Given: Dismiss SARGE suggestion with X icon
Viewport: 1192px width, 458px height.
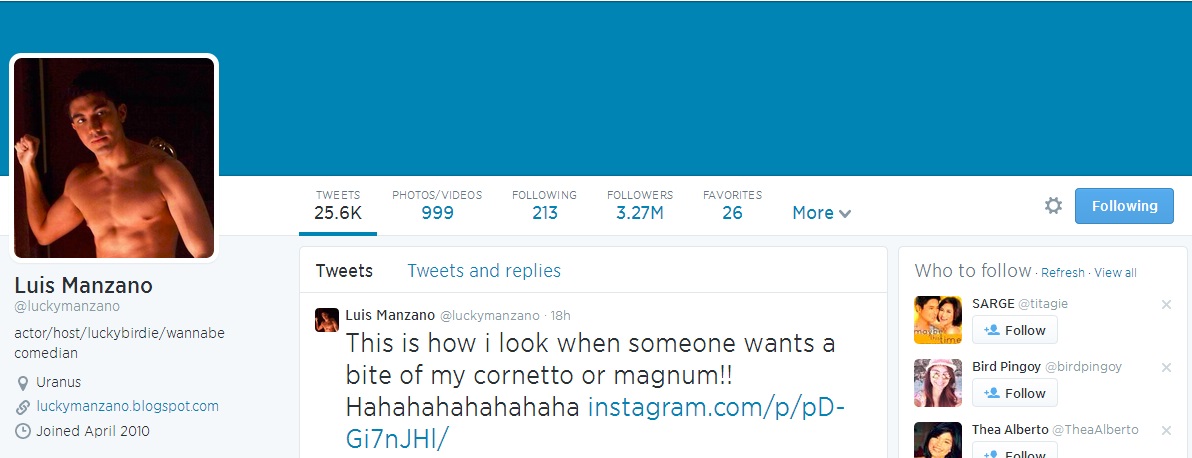Looking at the screenshot, I should [x=1166, y=304].
